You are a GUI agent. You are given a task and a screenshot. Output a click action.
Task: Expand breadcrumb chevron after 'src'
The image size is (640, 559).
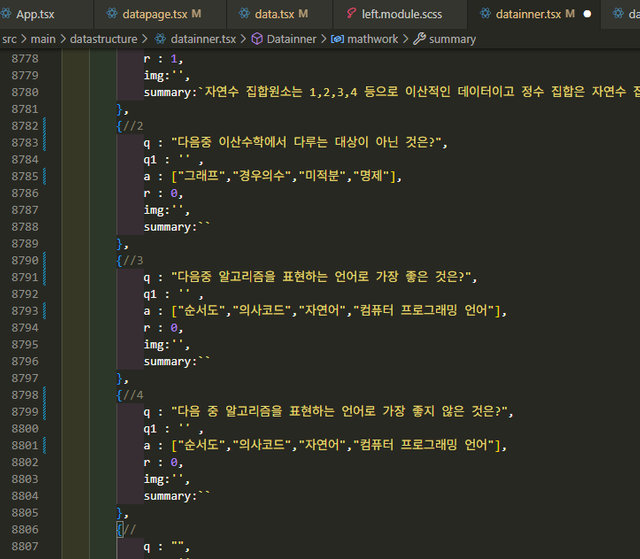(x=24, y=39)
